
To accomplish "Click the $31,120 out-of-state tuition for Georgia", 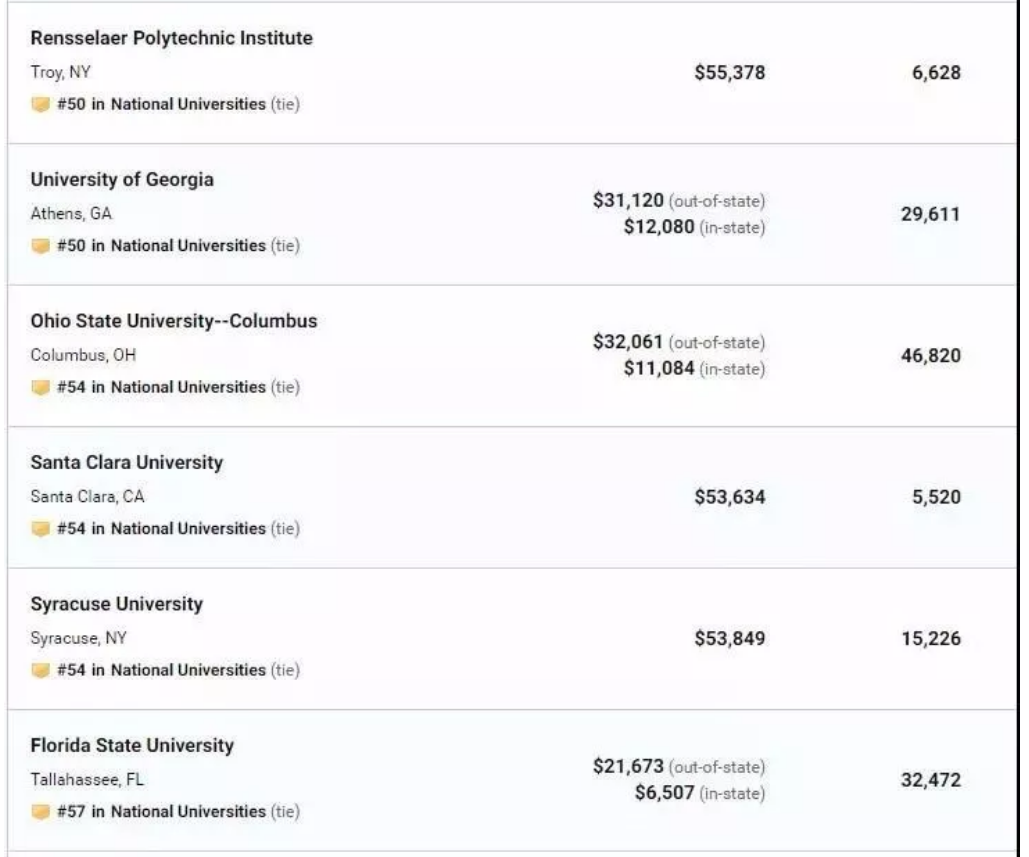I will 627,202.
